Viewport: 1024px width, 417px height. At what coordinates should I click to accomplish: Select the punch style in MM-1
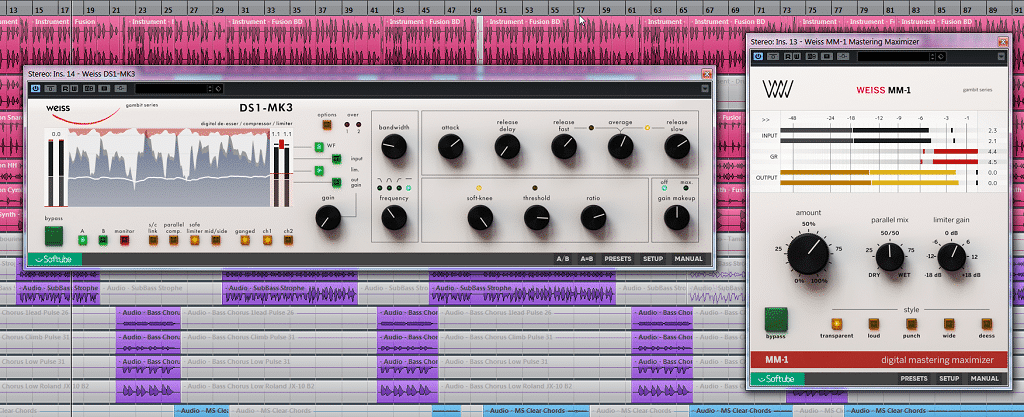tap(912, 323)
